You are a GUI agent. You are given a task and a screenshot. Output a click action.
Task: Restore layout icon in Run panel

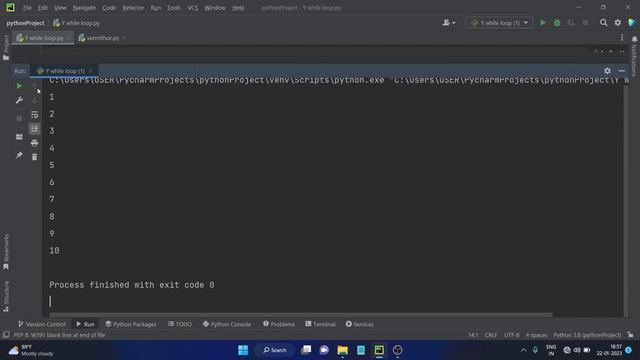coord(19,137)
